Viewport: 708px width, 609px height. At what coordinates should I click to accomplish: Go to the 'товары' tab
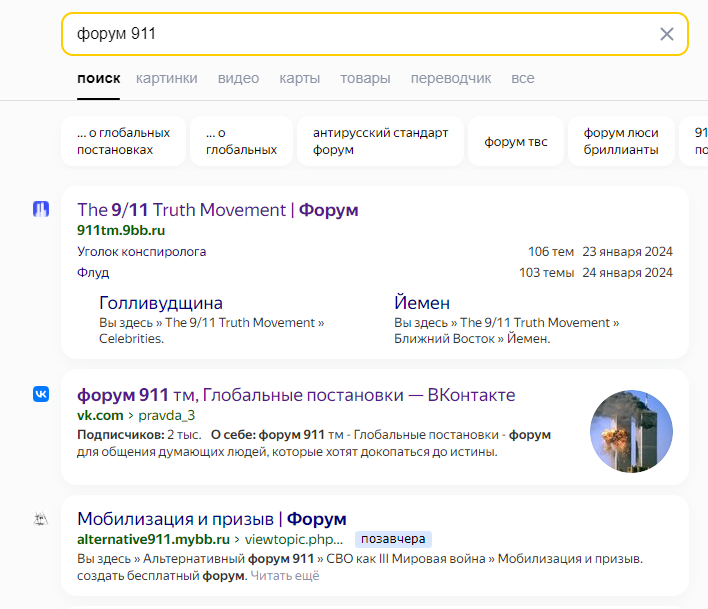point(365,78)
